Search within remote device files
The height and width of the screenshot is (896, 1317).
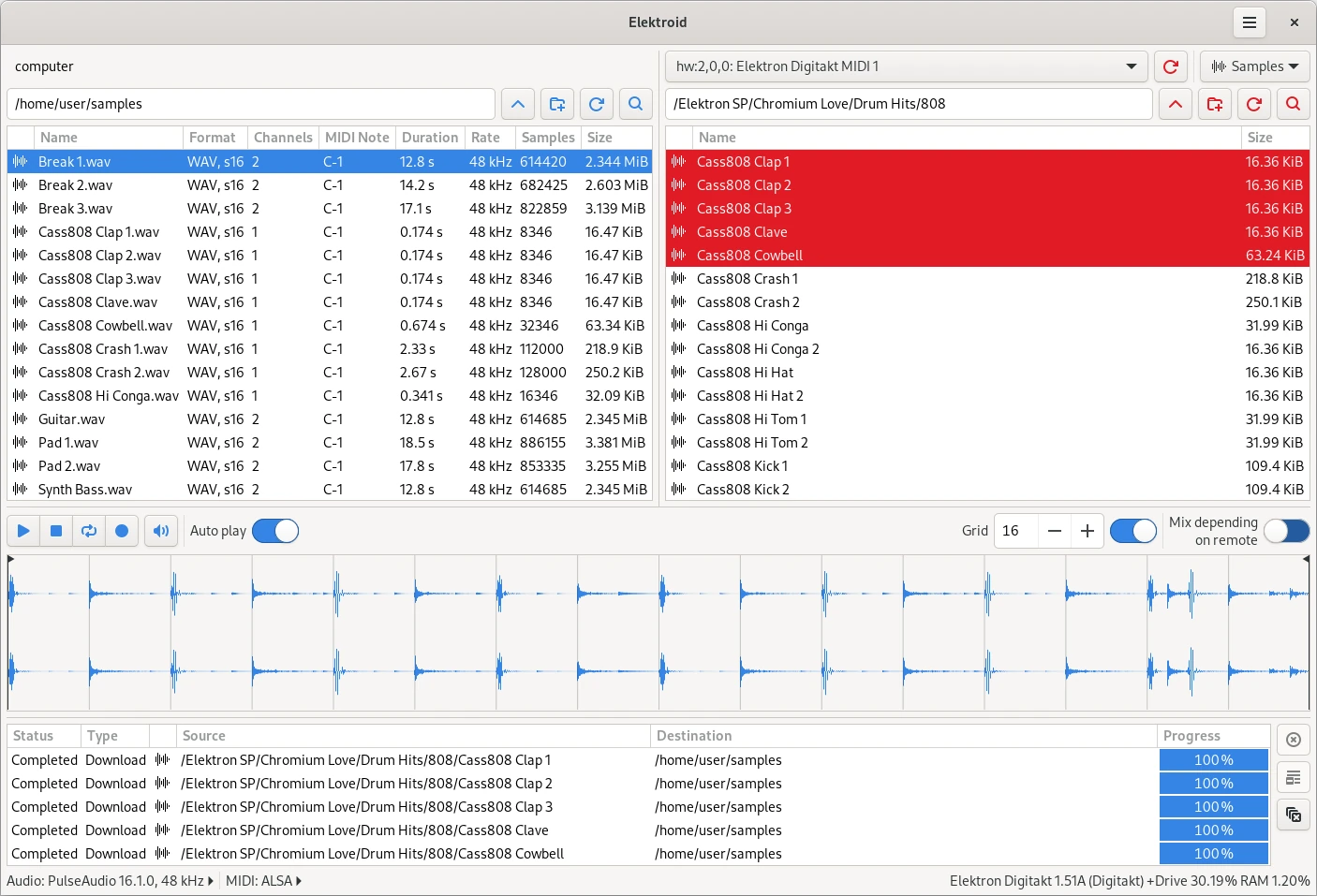click(x=1294, y=104)
